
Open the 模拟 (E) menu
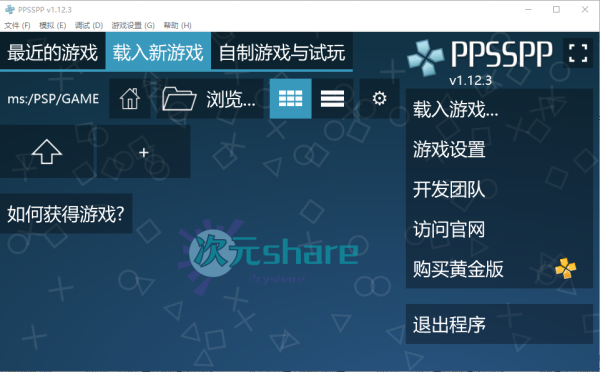pyautogui.click(x=52, y=25)
